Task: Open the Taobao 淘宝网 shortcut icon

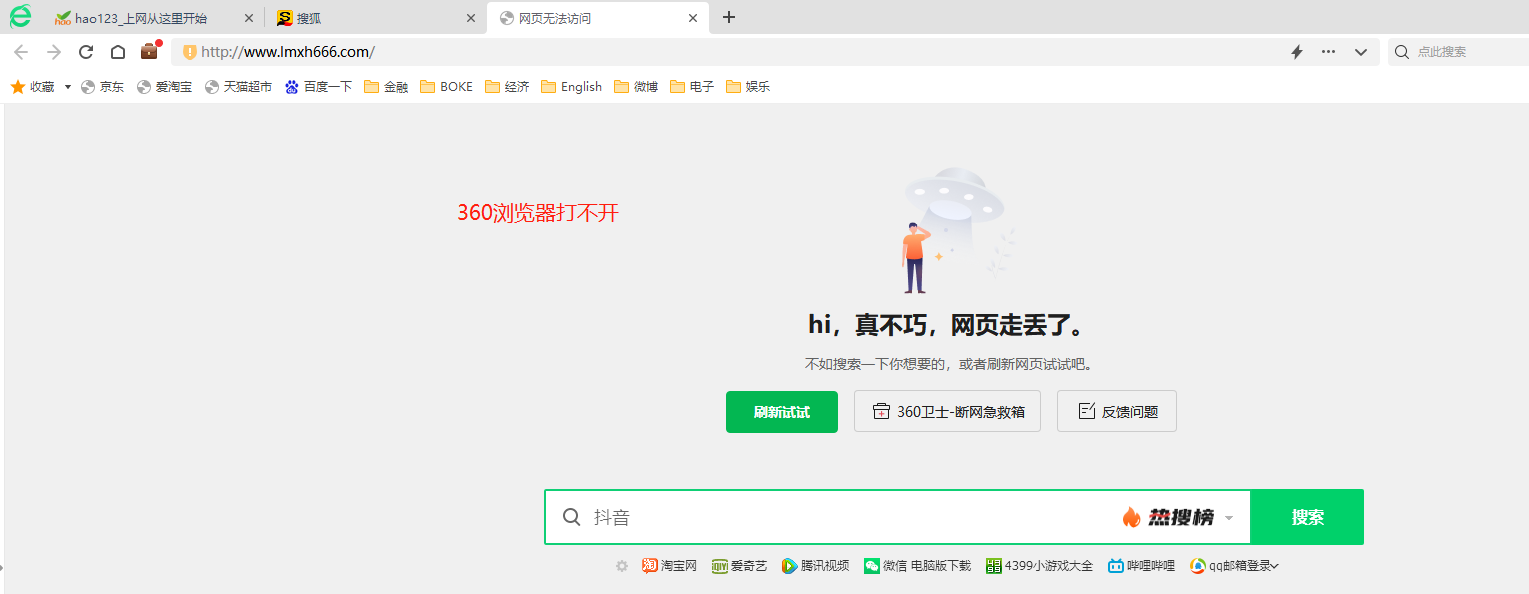Action: [x=668, y=565]
